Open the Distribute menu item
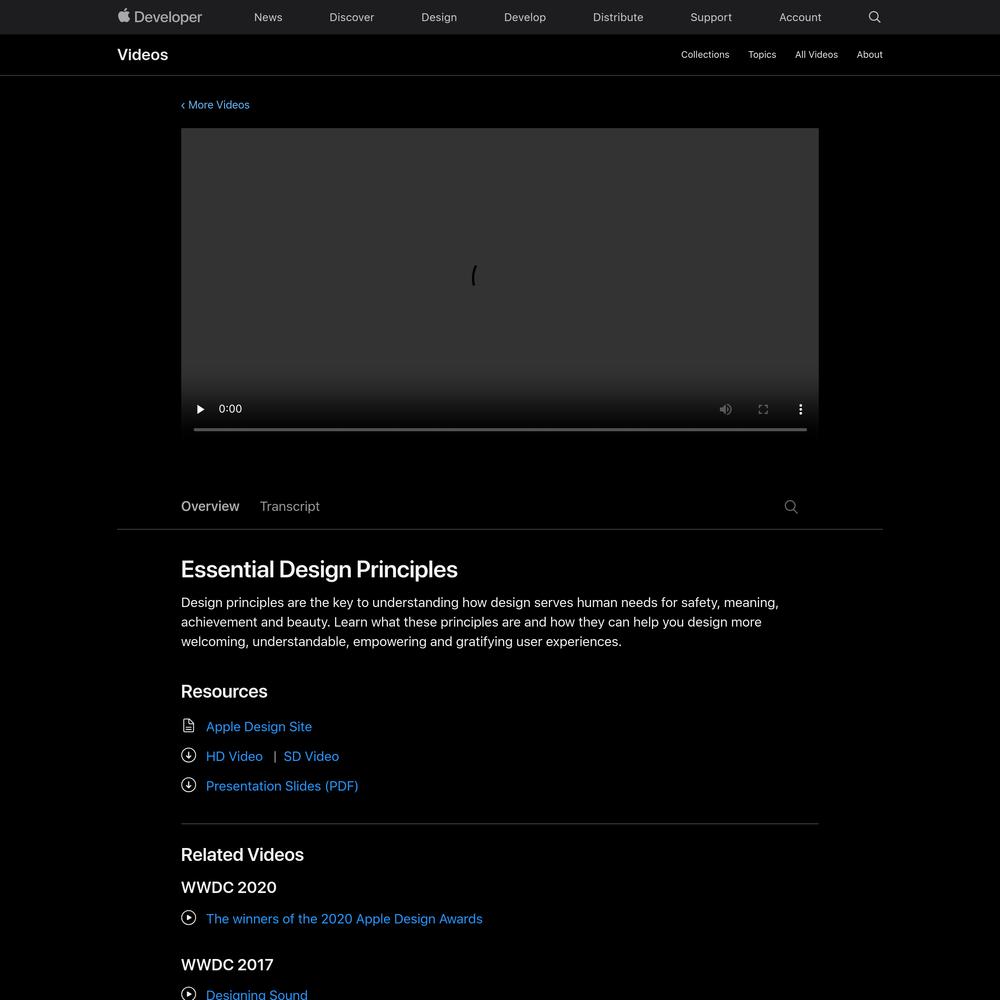The width and height of the screenshot is (1000, 1000). 618,17
